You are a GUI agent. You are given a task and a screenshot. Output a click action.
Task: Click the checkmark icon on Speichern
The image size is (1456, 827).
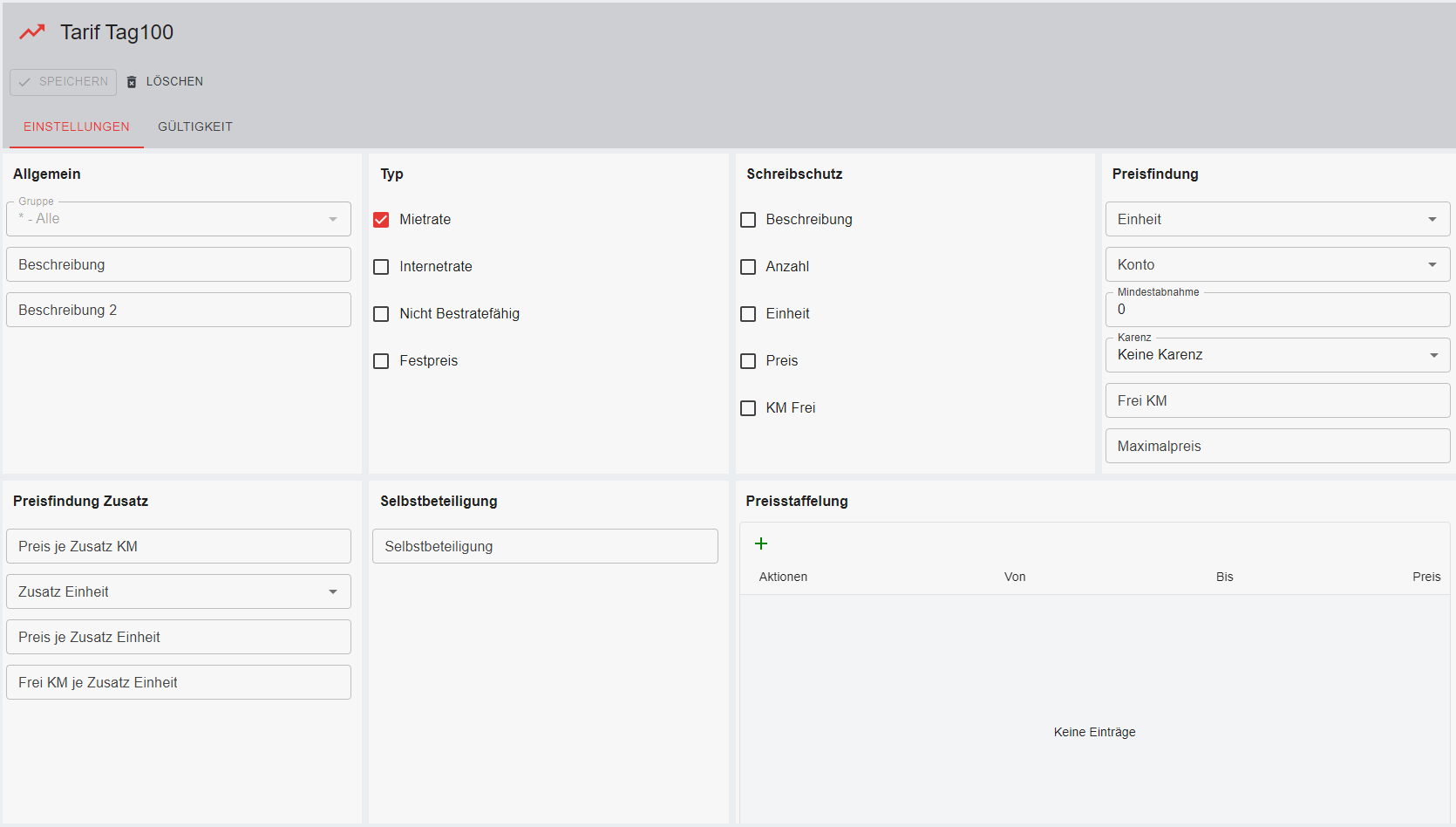pos(24,82)
